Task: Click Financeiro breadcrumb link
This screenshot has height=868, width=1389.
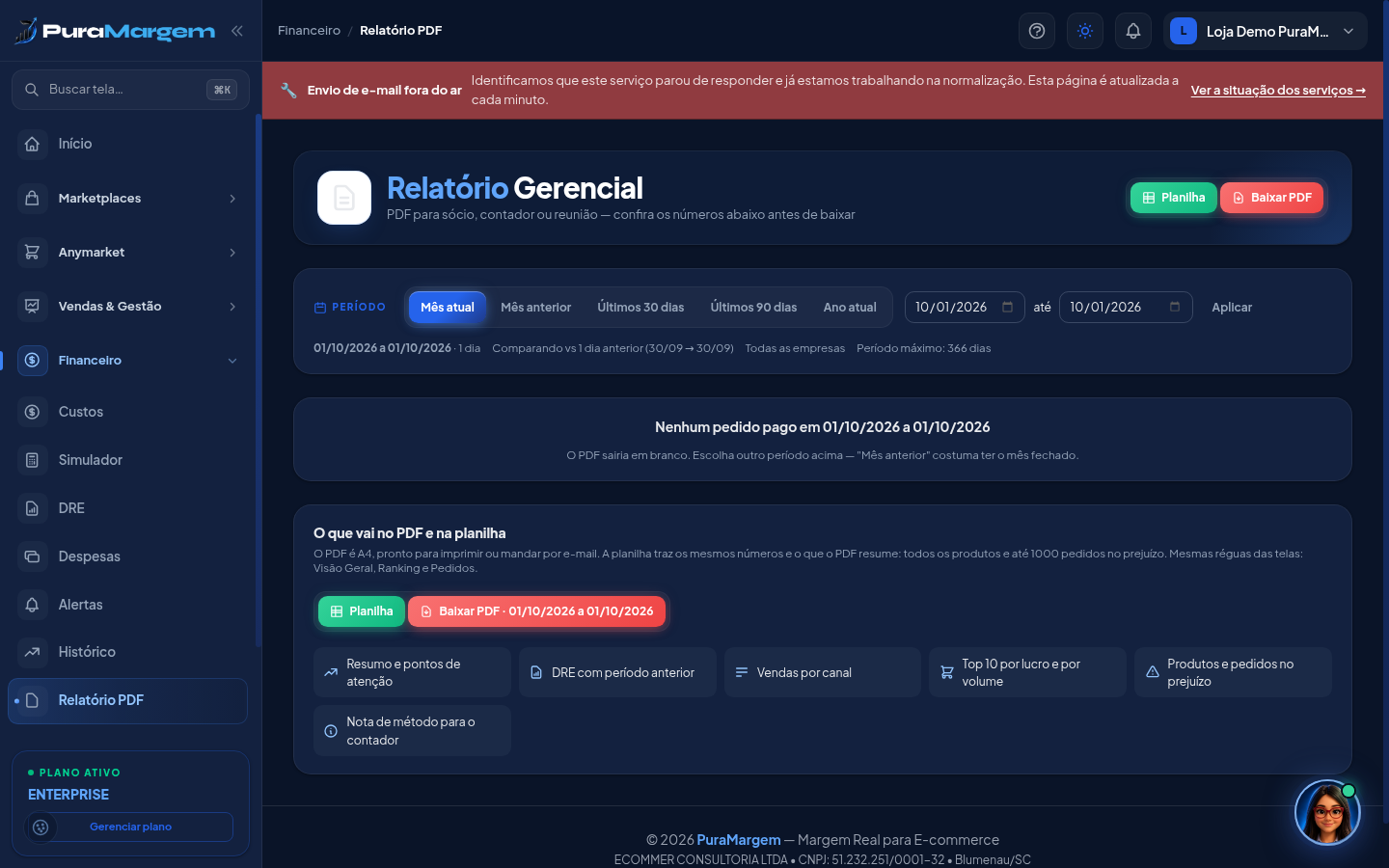Action: pos(309,31)
